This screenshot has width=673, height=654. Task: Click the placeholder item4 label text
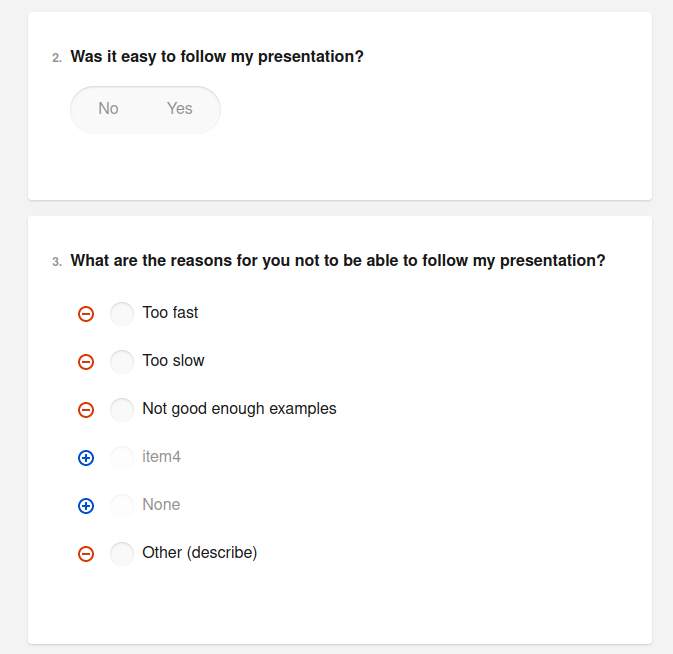pyautogui.click(x=161, y=457)
